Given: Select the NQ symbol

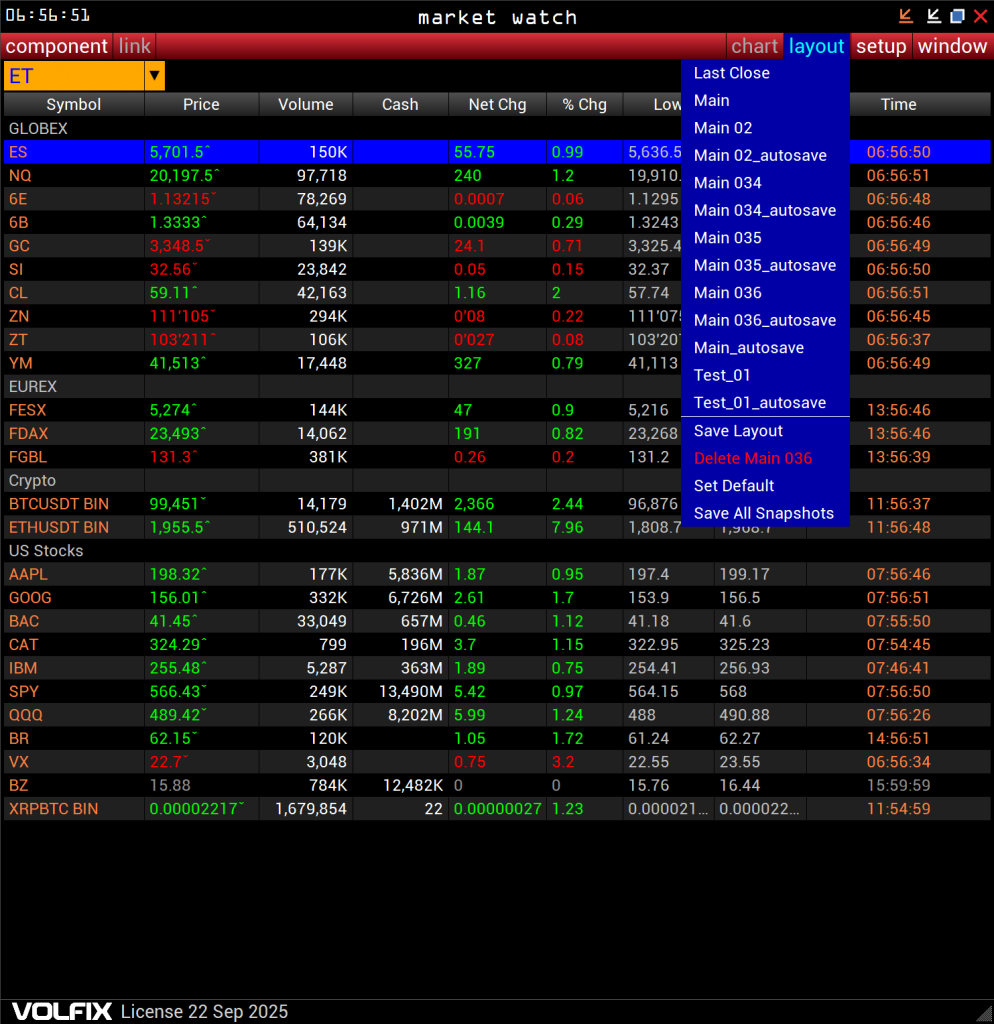Looking at the screenshot, I should pos(20,176).
